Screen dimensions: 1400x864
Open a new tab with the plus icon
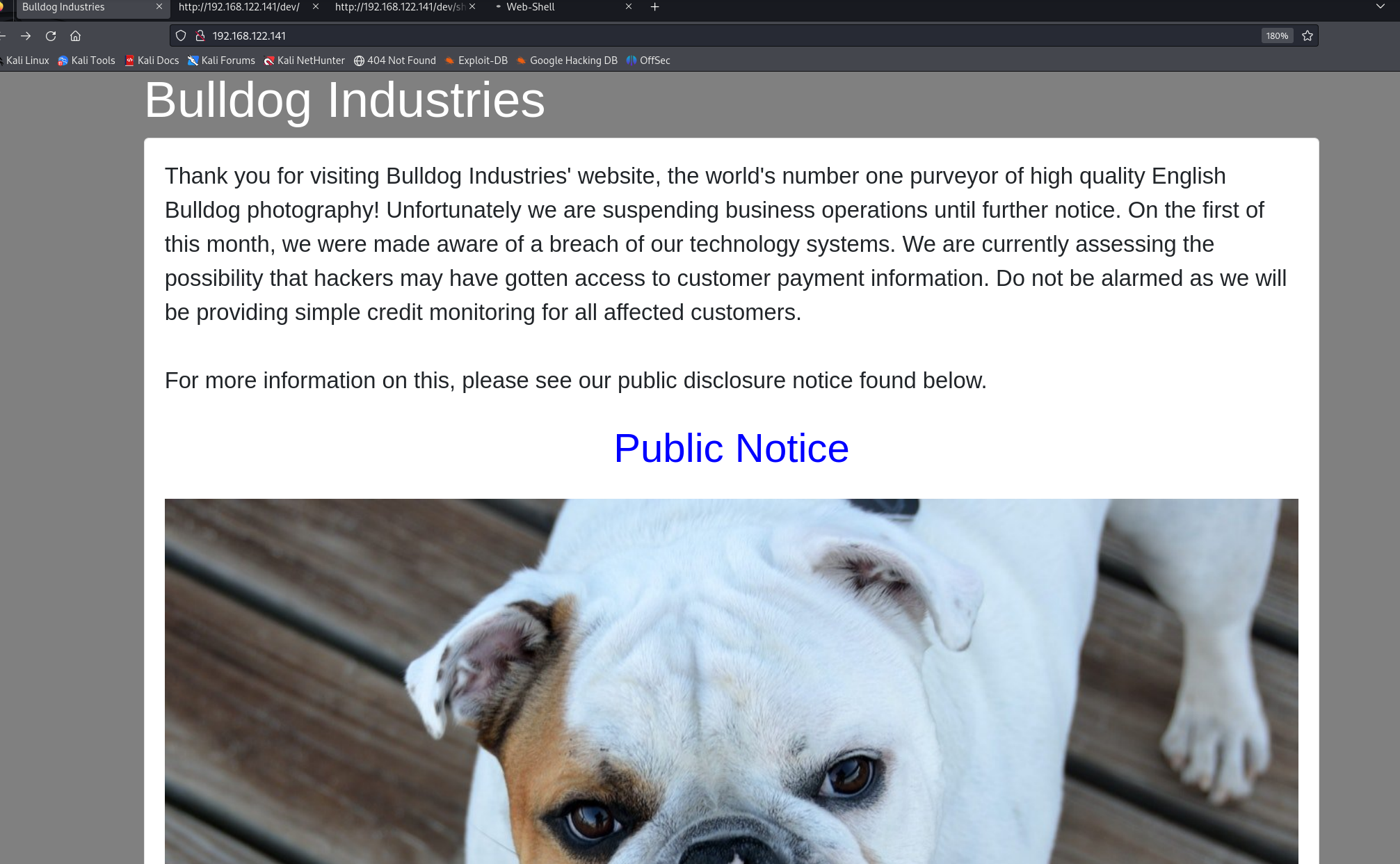654,7
